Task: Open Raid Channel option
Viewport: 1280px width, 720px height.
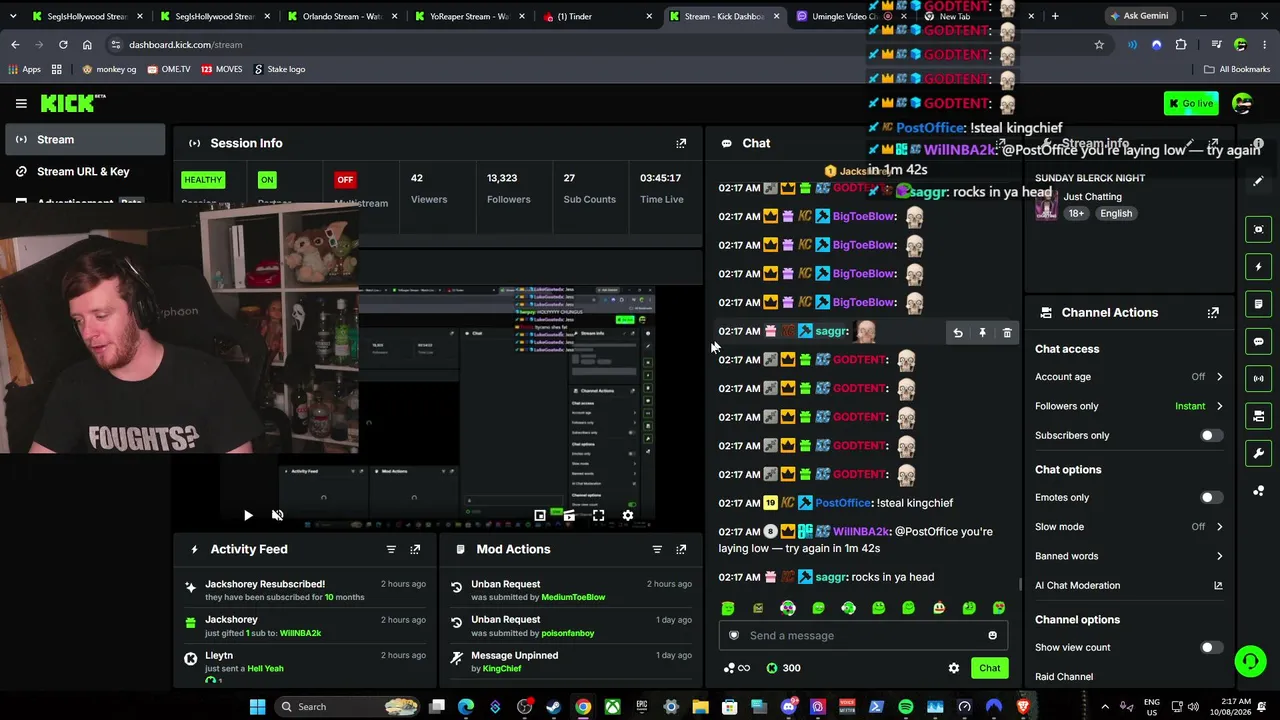Action: pyautogui.click(x=1064, y=677)
